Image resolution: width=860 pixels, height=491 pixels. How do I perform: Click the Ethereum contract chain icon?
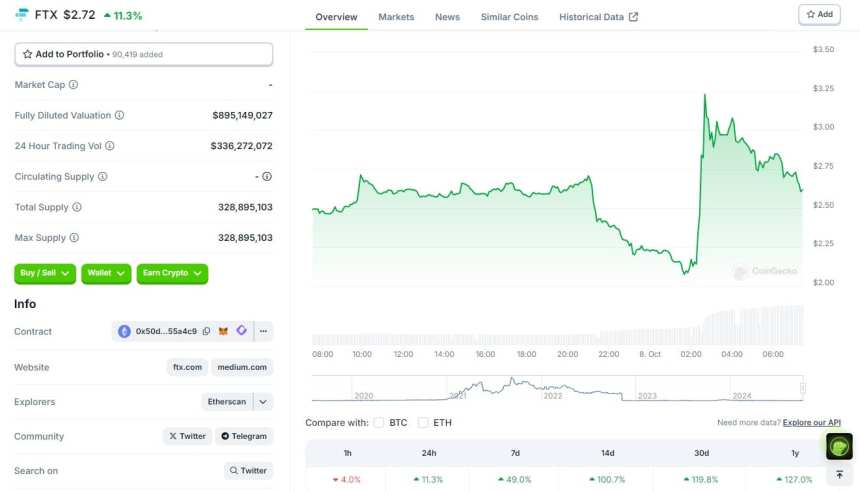tap(125, 331)
